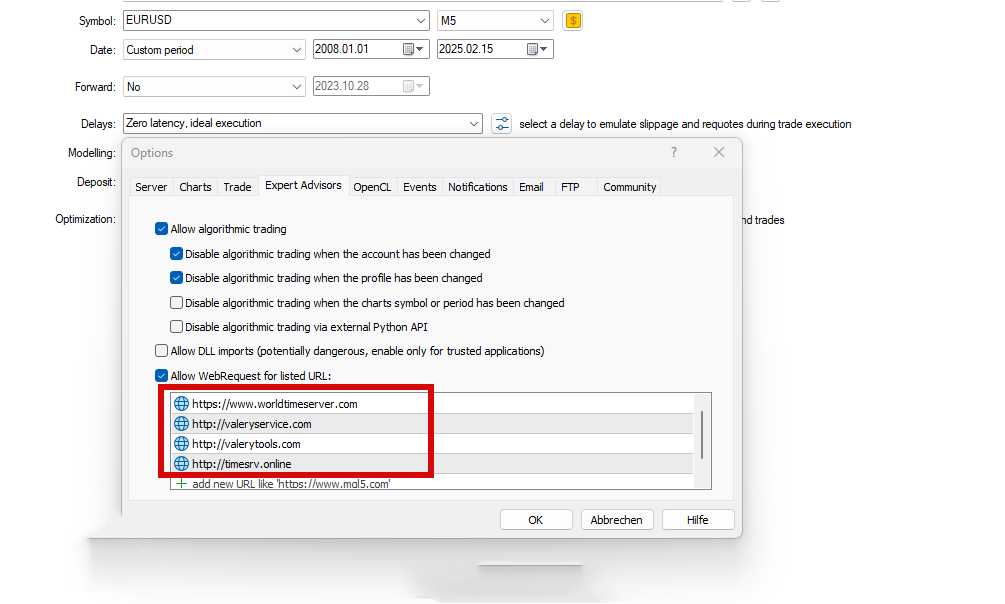
Task: Uncheck Allow WebRequest for listed URL
Action: 162,376
